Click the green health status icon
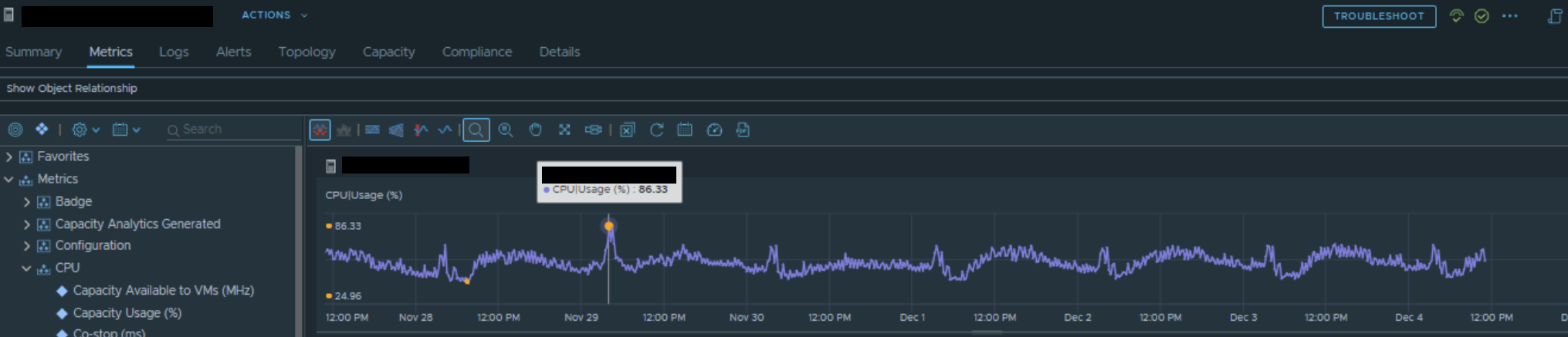1568x337 pixels. pyautogui.click(x=1456, y=15)
